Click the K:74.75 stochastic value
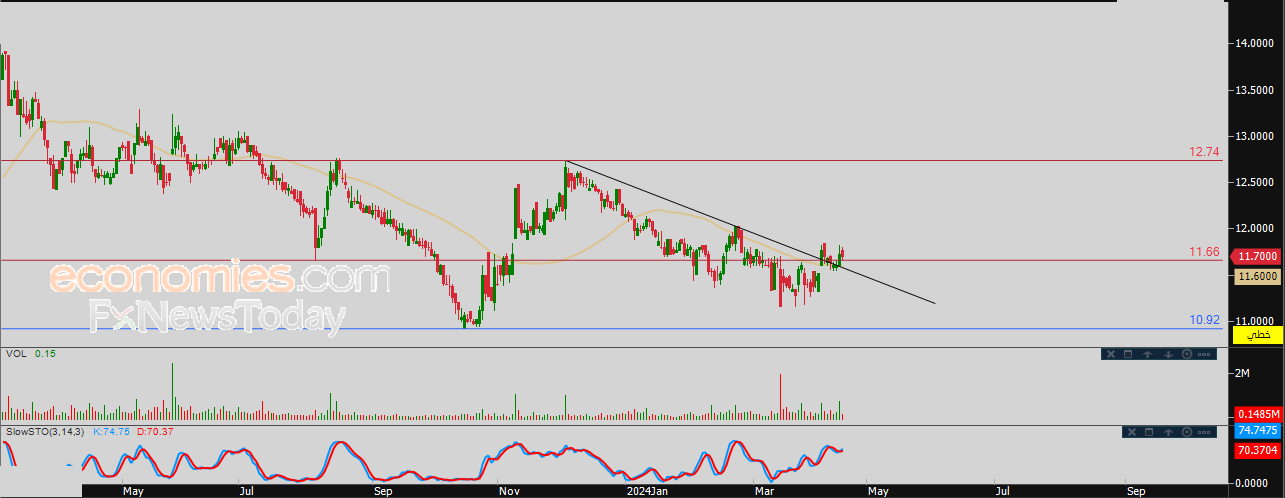 point(113,431)
